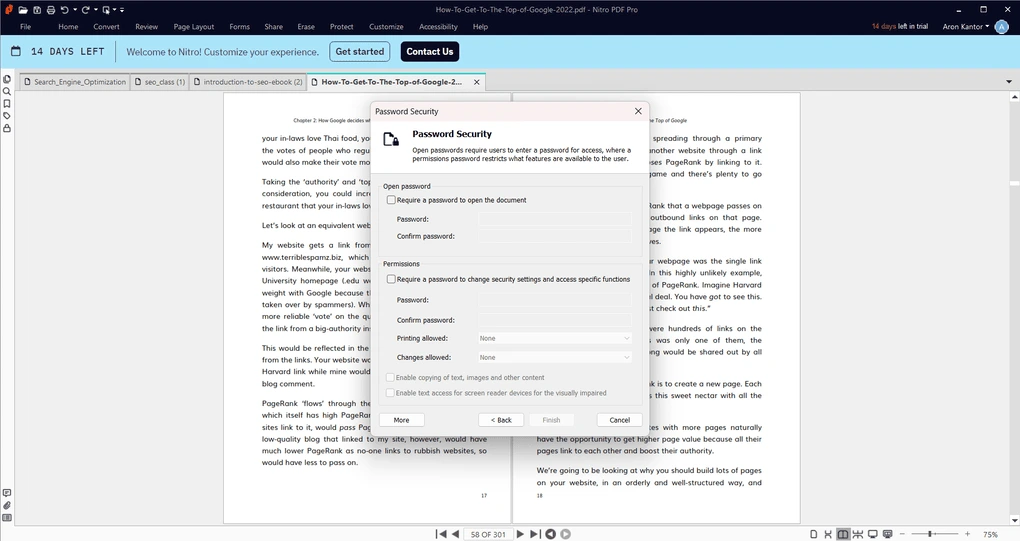Click the 'Get started' button
The height and width of the screenshot is (541, 1020).
(x=360, y=51)
